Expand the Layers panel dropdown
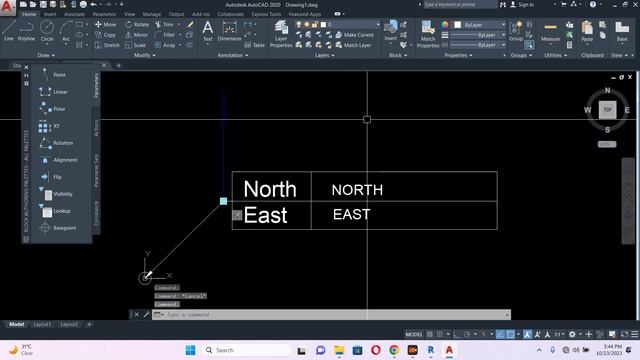 pos(324,55)
